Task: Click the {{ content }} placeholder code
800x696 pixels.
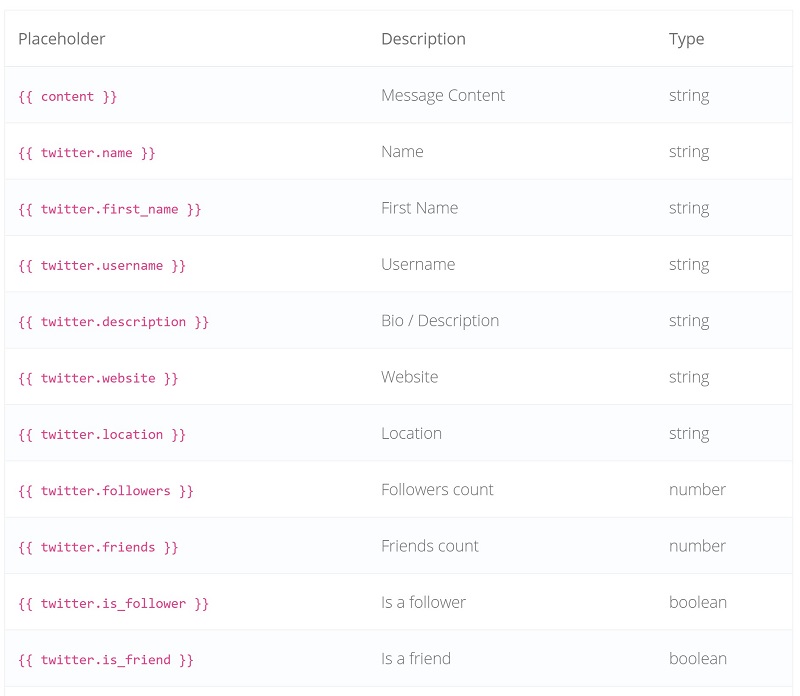Action: coord(67,96)
